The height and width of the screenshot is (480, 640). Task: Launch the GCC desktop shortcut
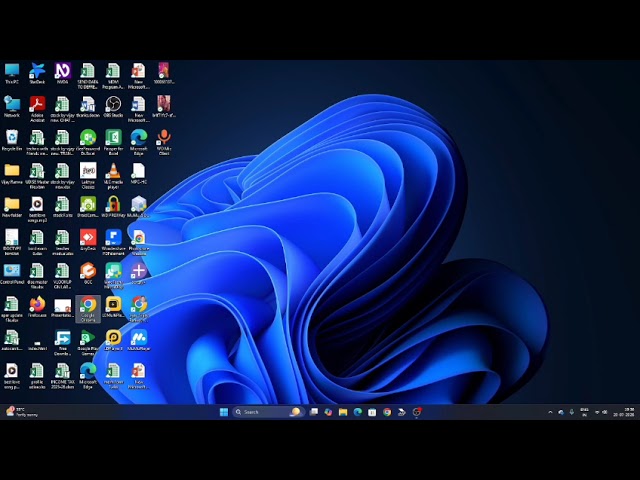pos(88,274)
